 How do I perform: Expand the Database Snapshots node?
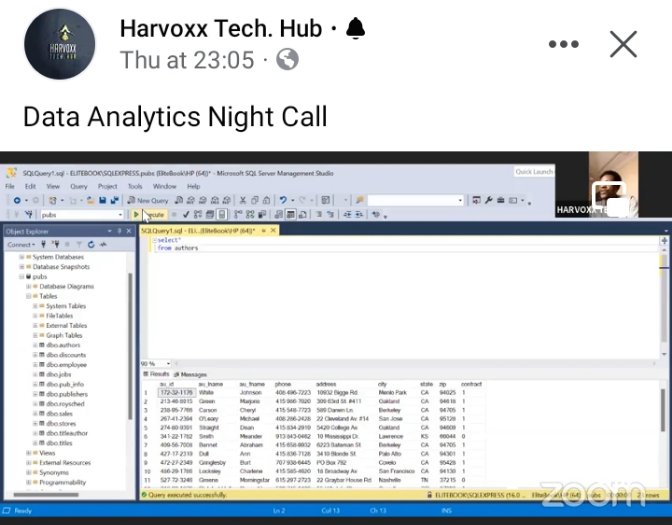point(21,267)
